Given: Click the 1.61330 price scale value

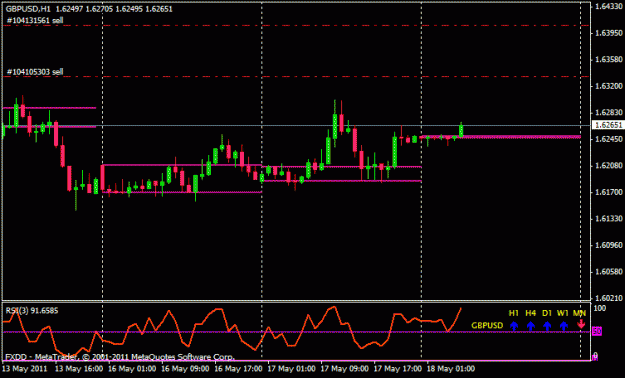Looking at the screenshot, I should coord(609,219).
